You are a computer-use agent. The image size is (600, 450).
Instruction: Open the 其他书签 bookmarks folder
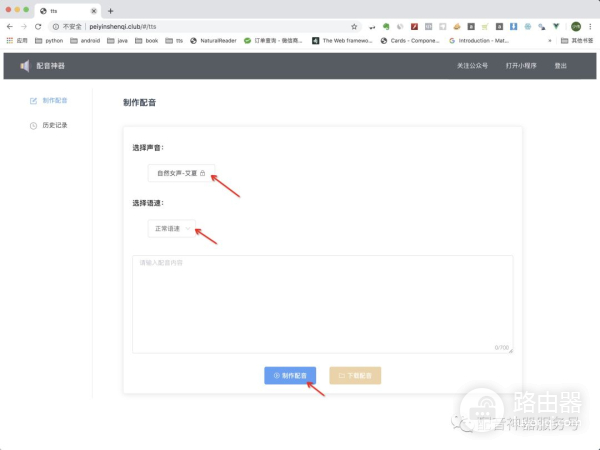[x=577, y=41]
